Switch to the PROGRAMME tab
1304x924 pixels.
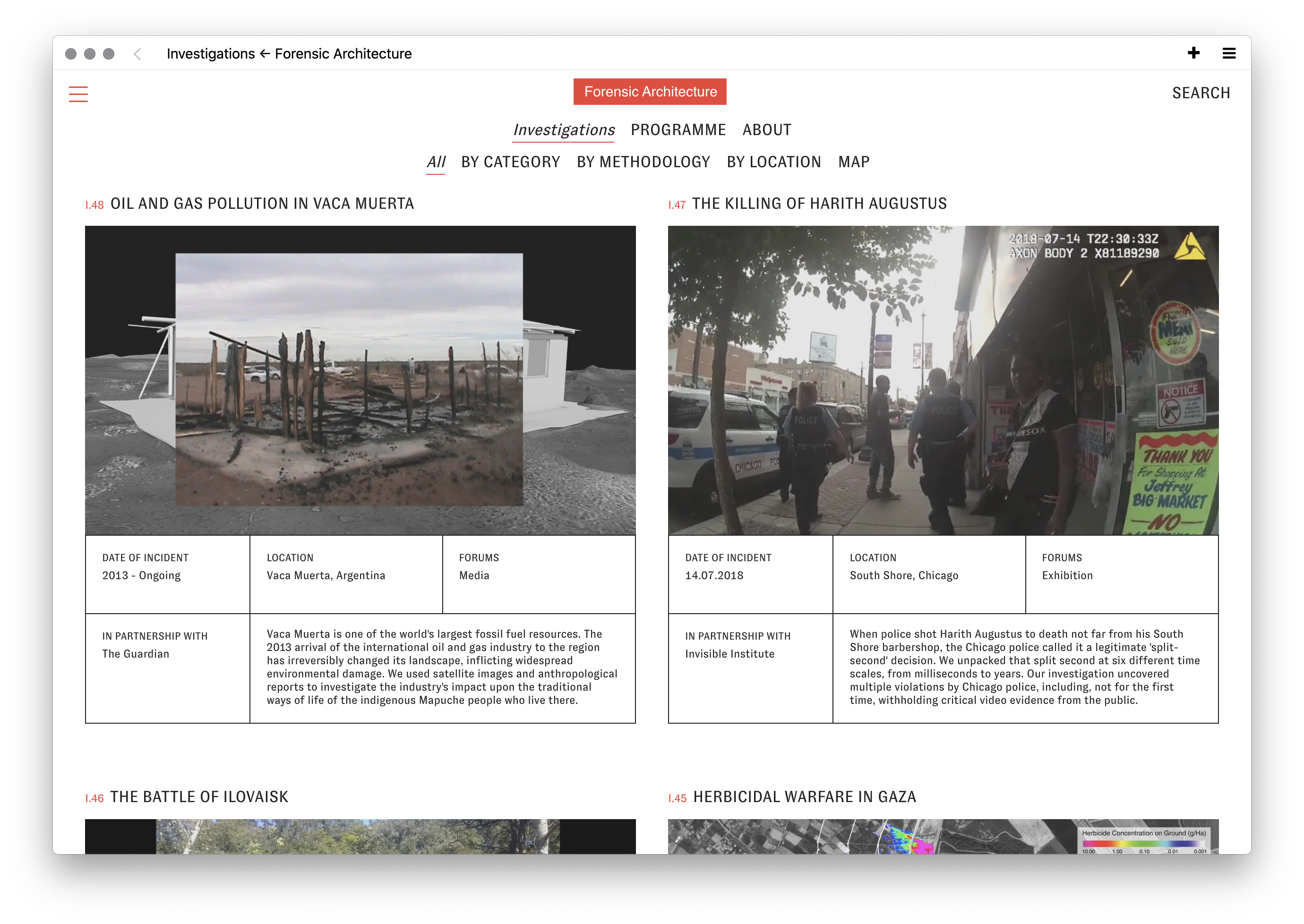click(x=678, y=130)
